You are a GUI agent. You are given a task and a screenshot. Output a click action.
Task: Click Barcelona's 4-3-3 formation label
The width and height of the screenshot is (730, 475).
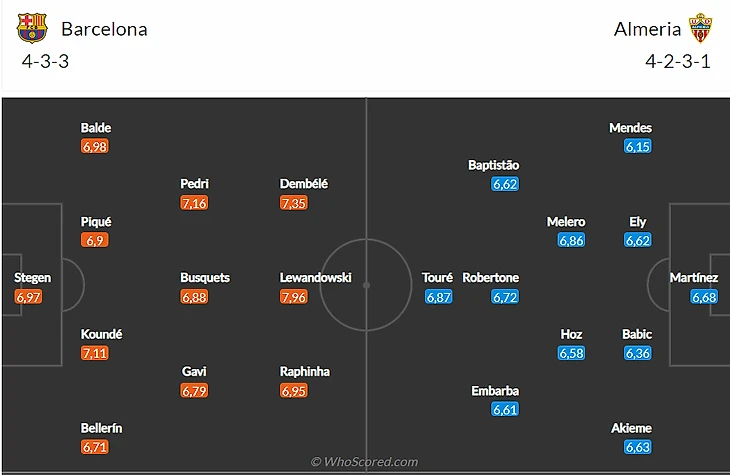point(45,60)
